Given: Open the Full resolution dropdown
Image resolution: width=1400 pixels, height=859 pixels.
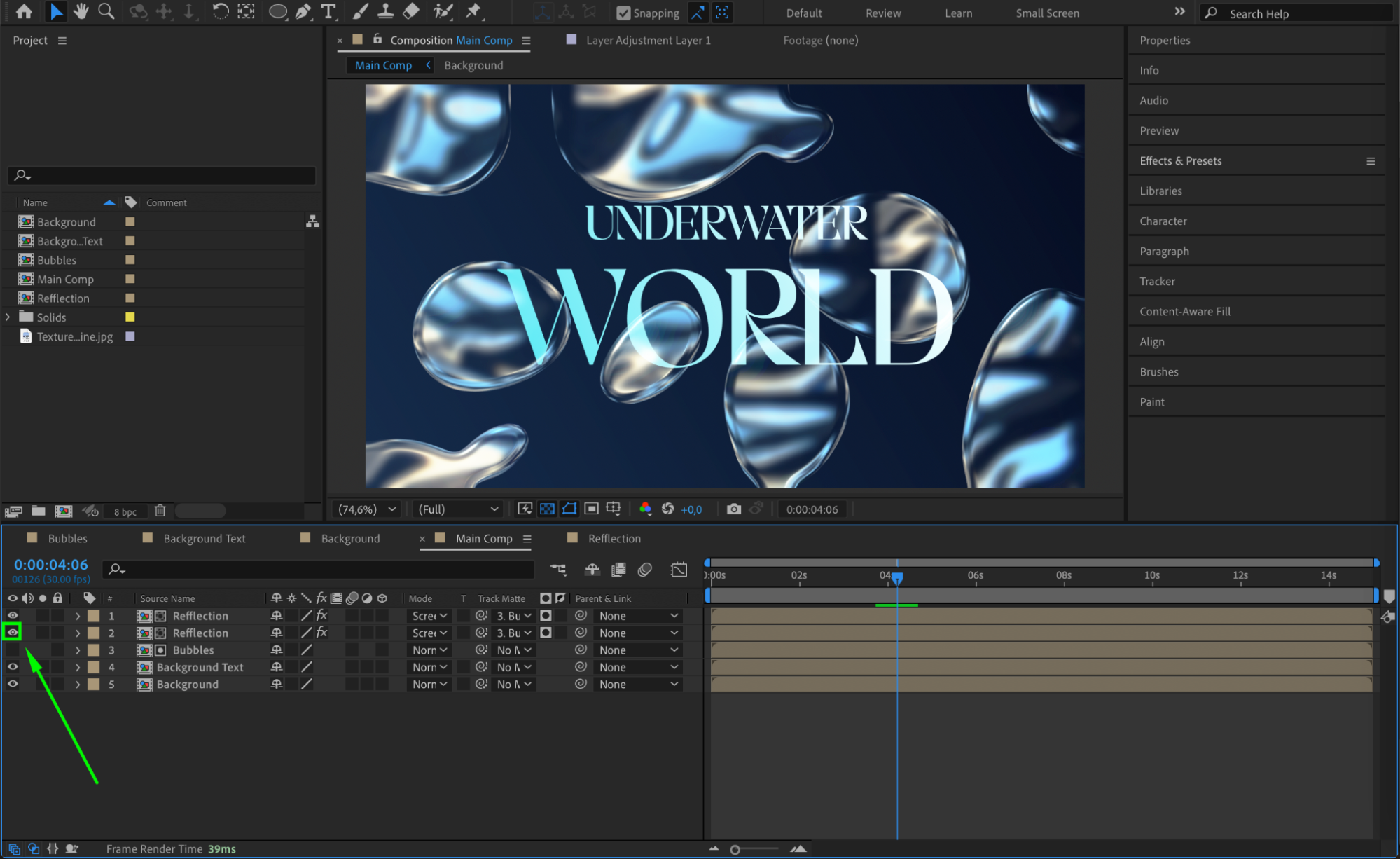Looking at the screenshot, I should tap(458, 509).
